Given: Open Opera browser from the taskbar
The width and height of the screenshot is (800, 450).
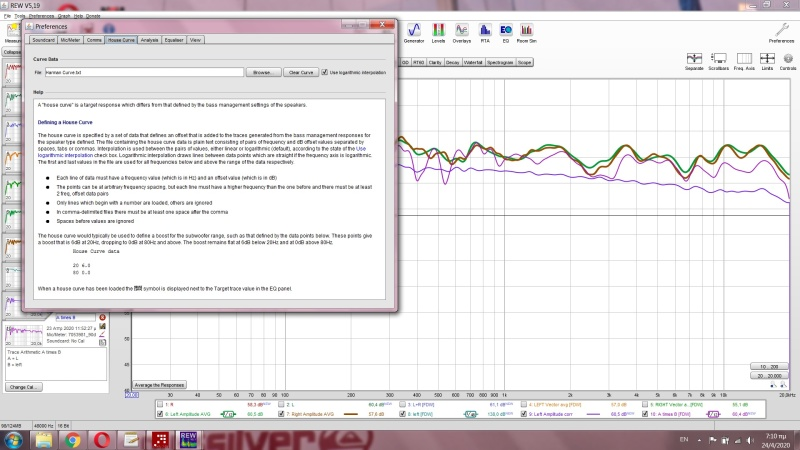Looking at the screenshot, I should (100, 439).
